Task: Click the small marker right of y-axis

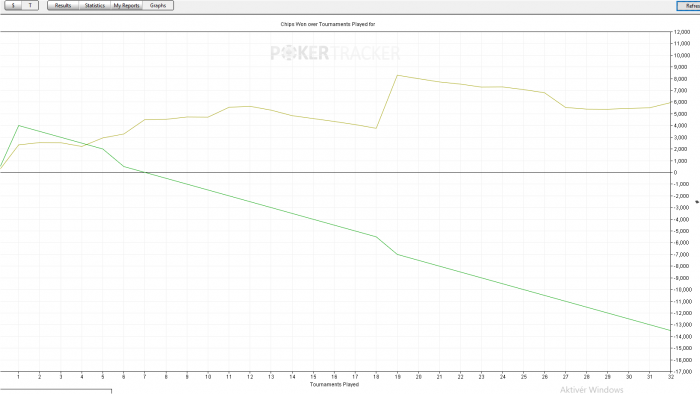Action: click(x=697, y=202)
